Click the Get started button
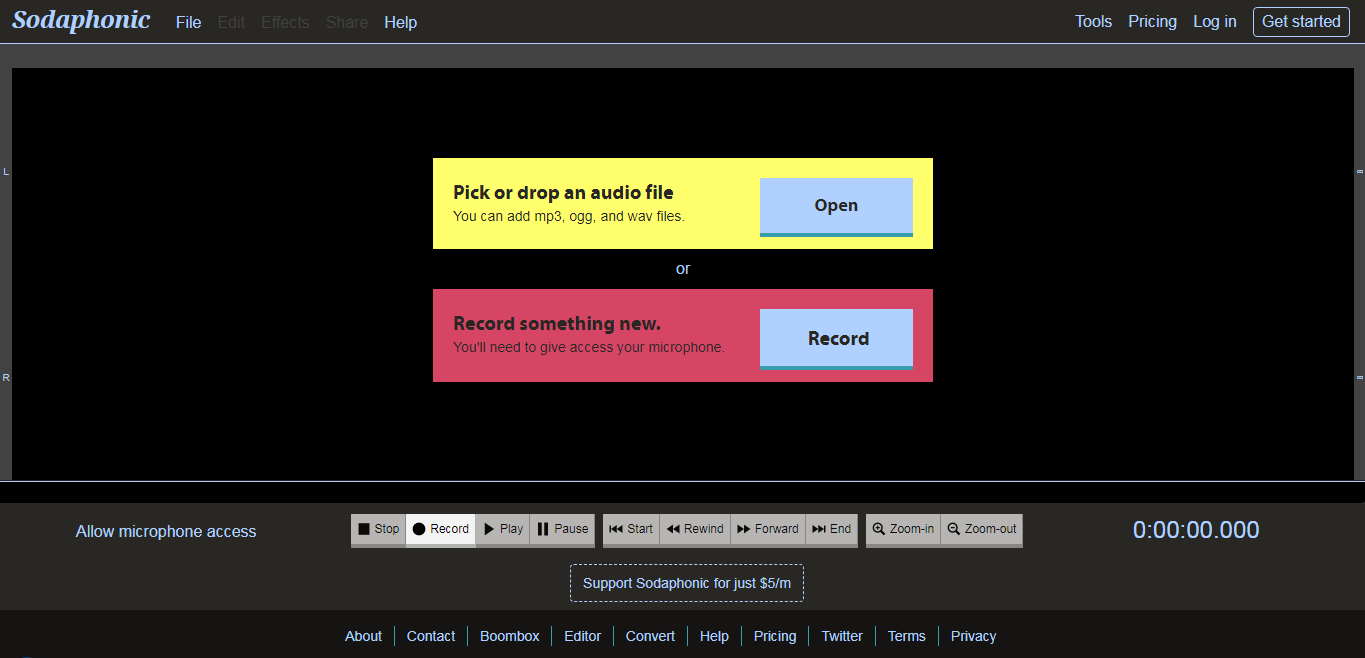The image size is (1365, 658). (1301, 21)
